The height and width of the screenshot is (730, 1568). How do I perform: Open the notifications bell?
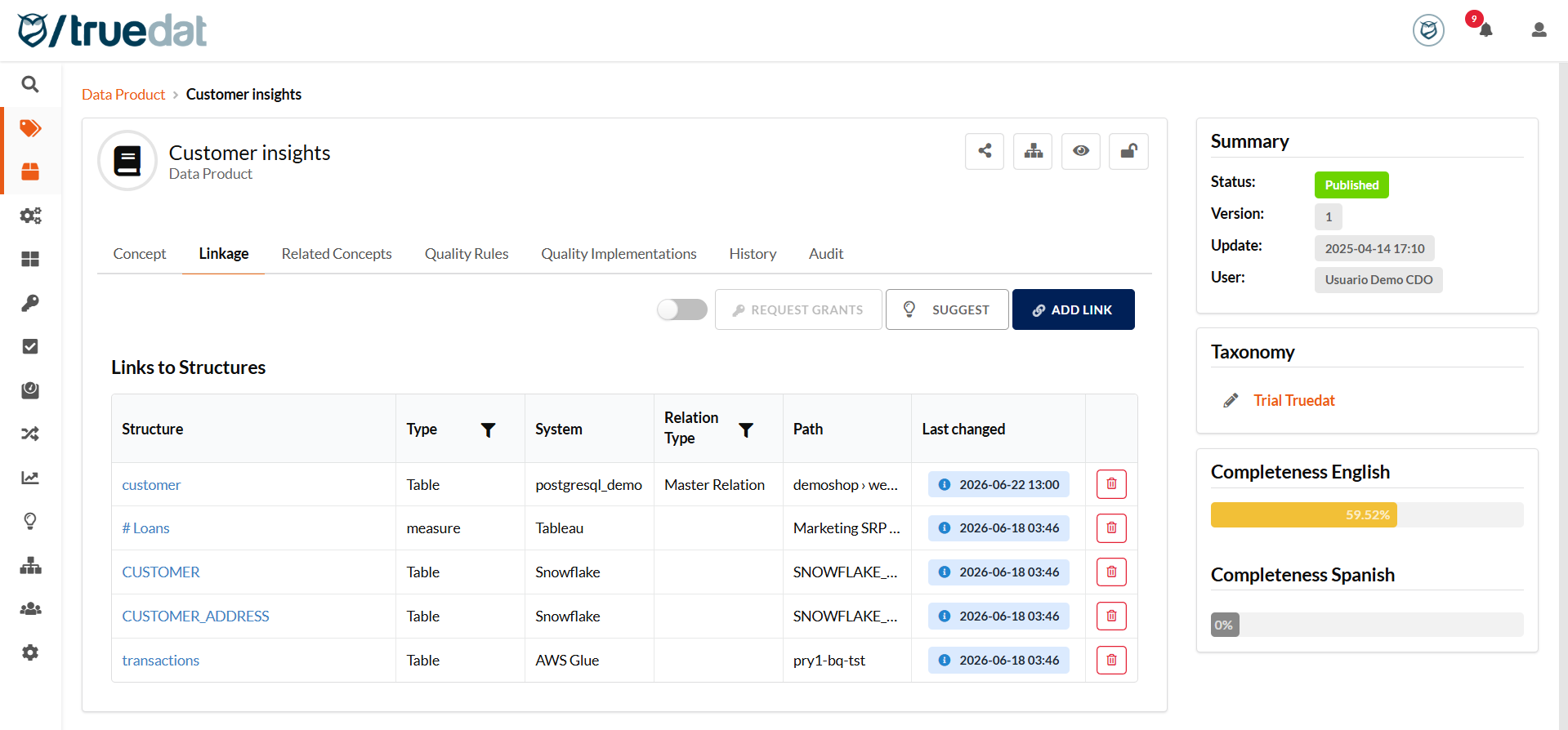(1485, 29)
